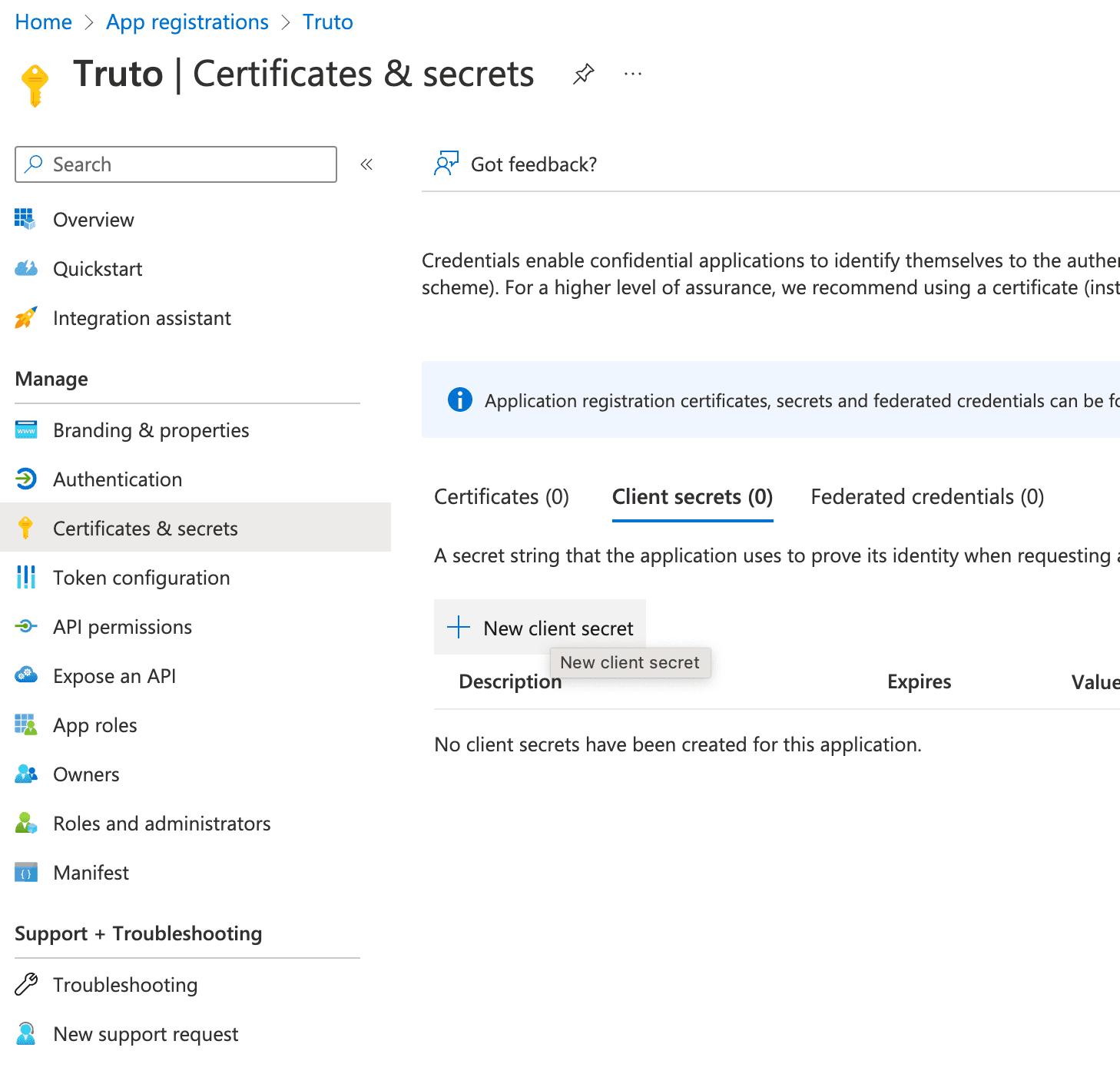This screenshot has width=1120, height=1084.
Task: Collapse the sidebar navigation
Action: click(x=366, y=164)
